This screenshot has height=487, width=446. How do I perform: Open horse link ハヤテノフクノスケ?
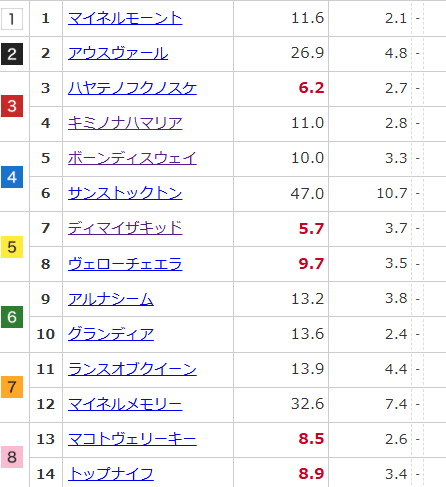(132, 88)
